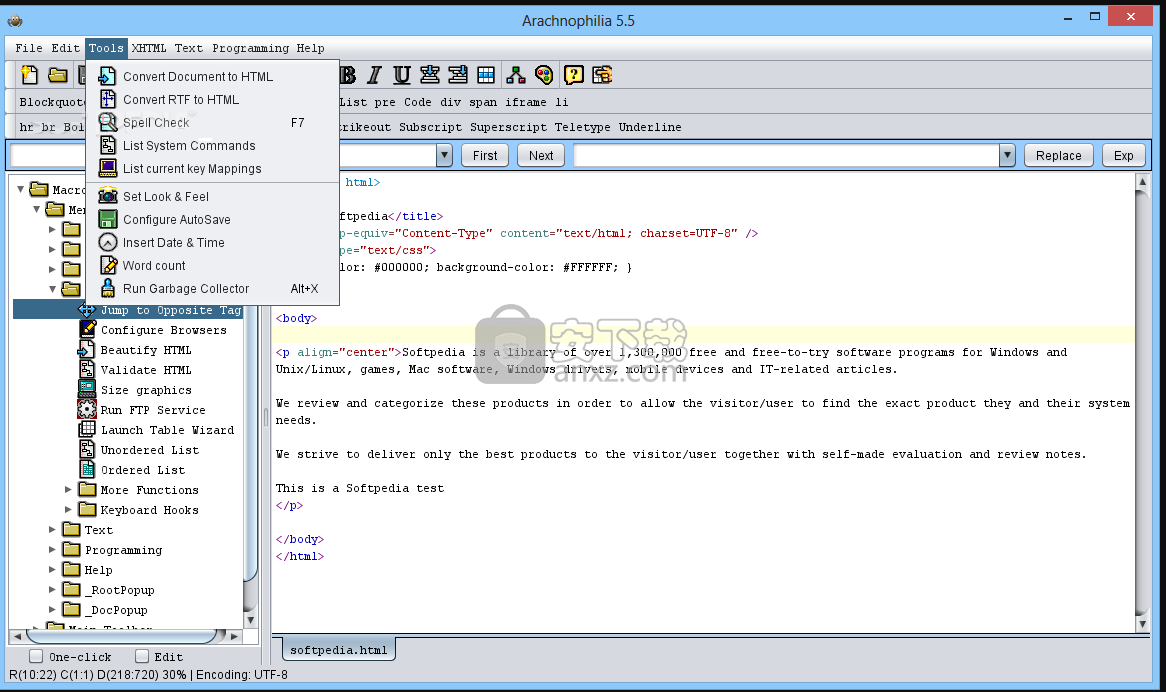Viewport: 1166px width, 692px height.
Task: Click the Convert Document to HTML icon
Action: [108, 77]
